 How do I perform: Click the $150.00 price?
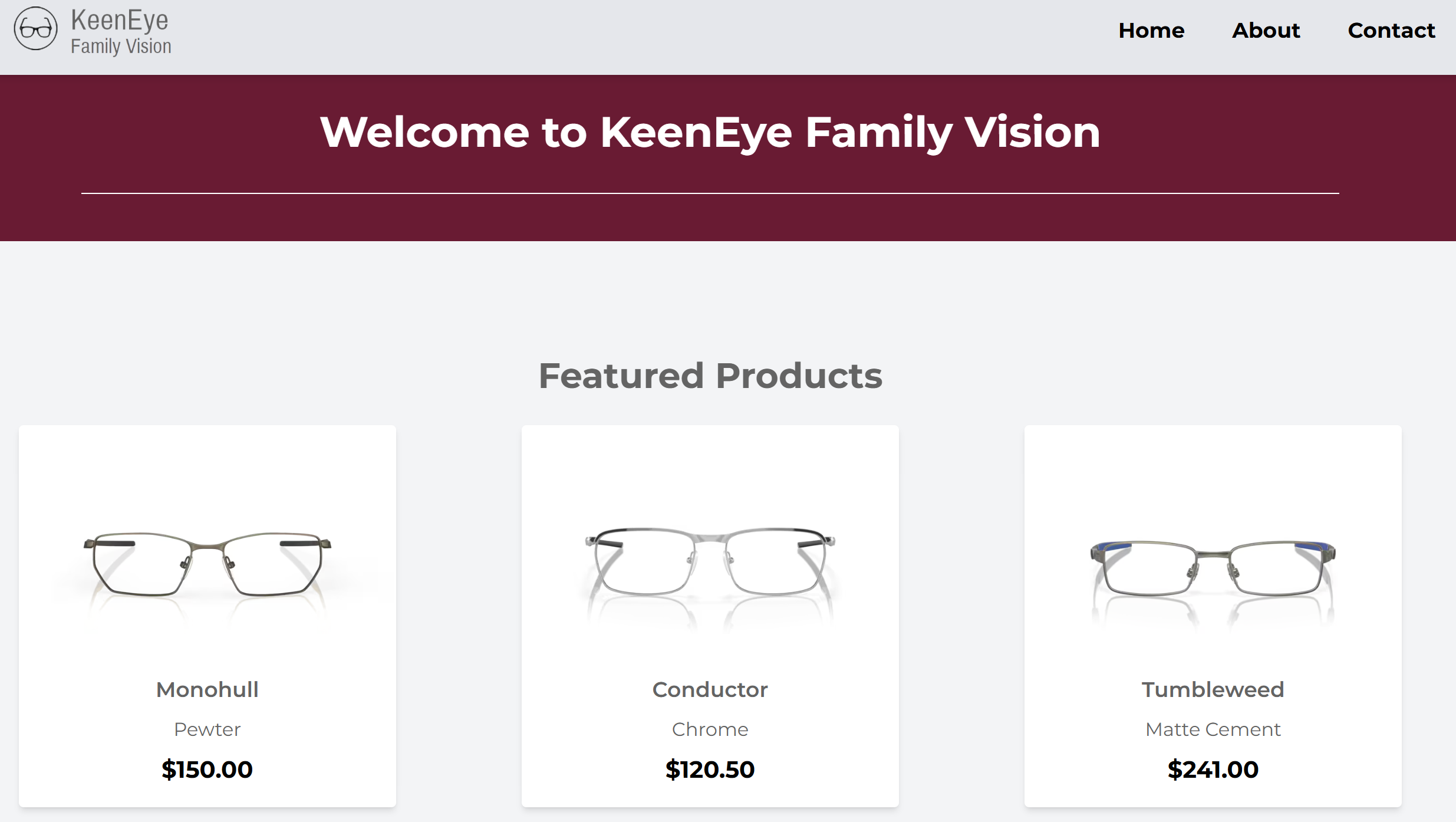pyautogui.click(x=207, y=770)
